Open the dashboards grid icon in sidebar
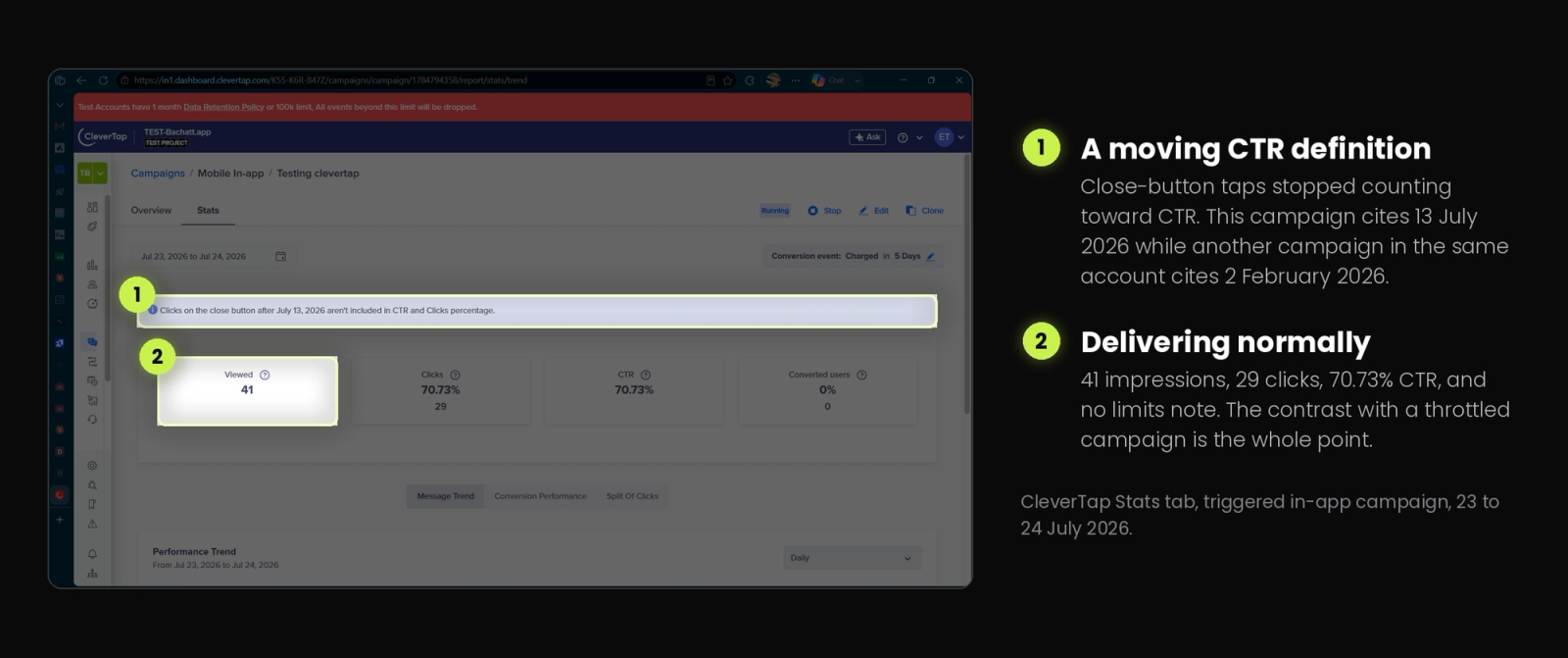Viewport: 1568px width, 658px height. 92,207
